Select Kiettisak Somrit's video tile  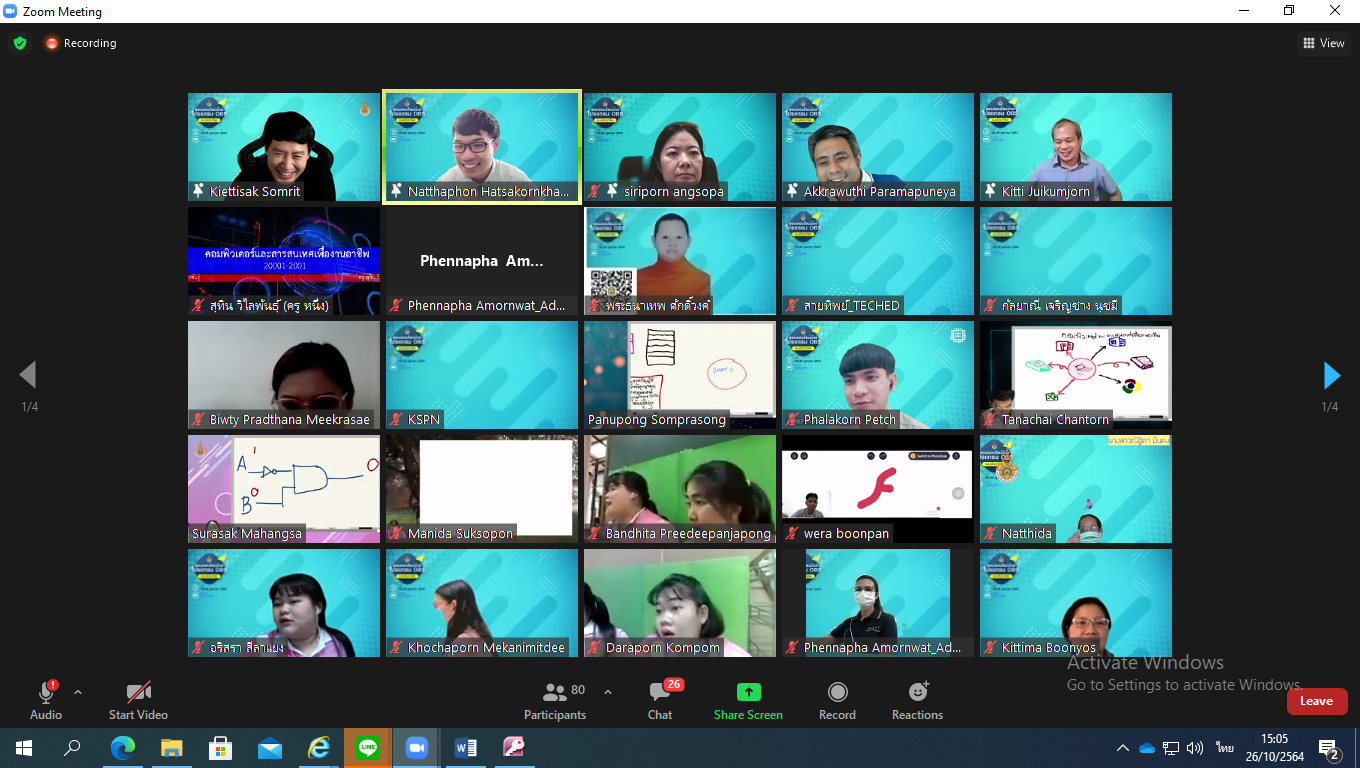click(x=284, y=147)
